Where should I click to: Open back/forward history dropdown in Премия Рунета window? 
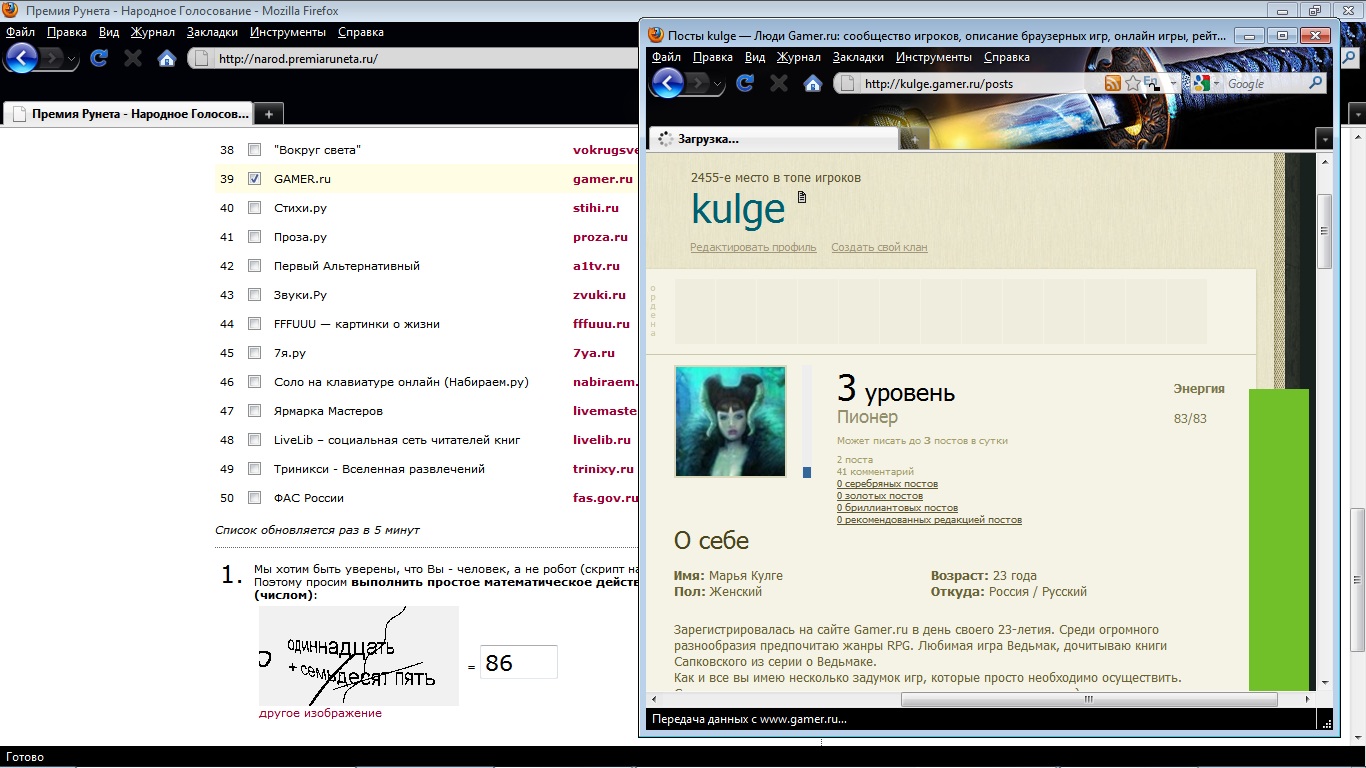tap(72, 58)
